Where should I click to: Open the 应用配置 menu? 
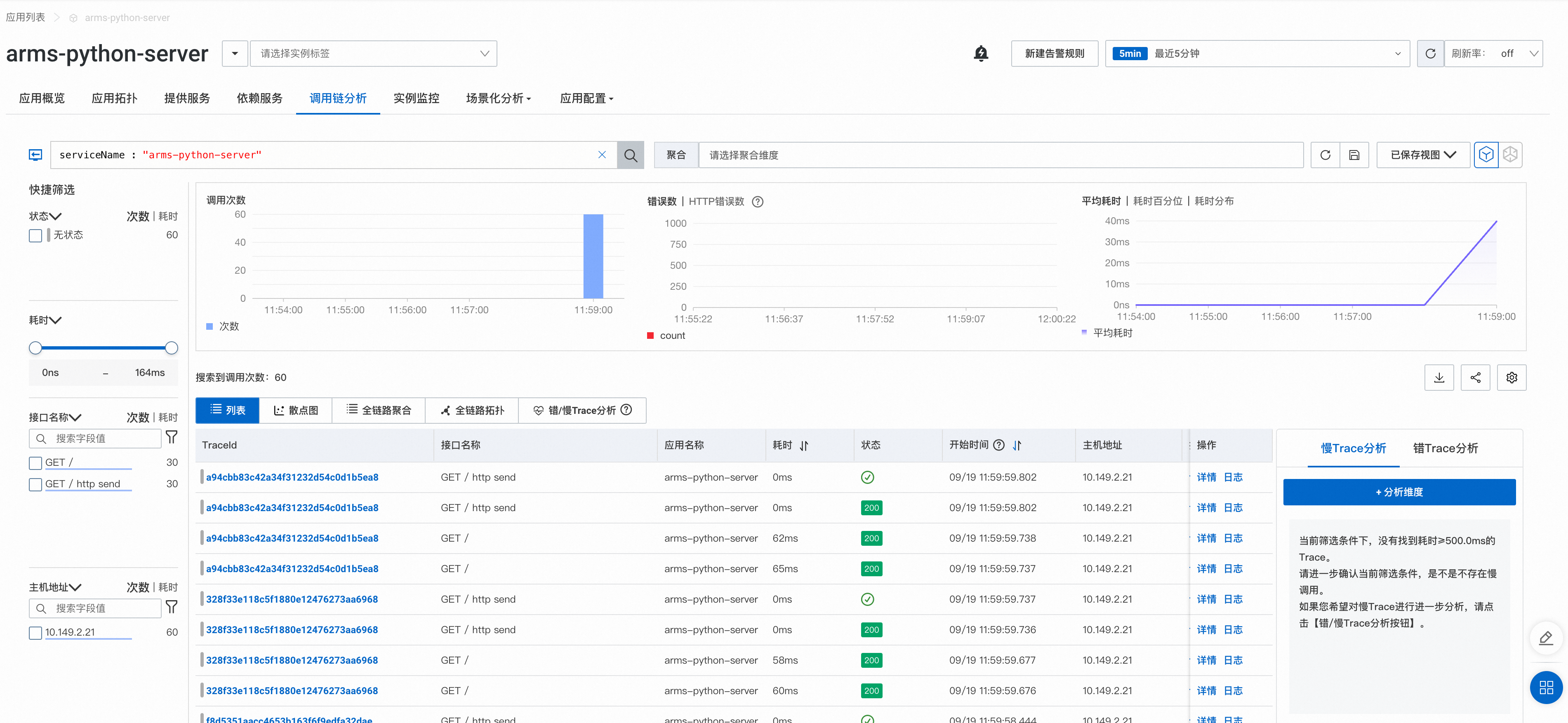pyautogui.click(x=586, y=99)
